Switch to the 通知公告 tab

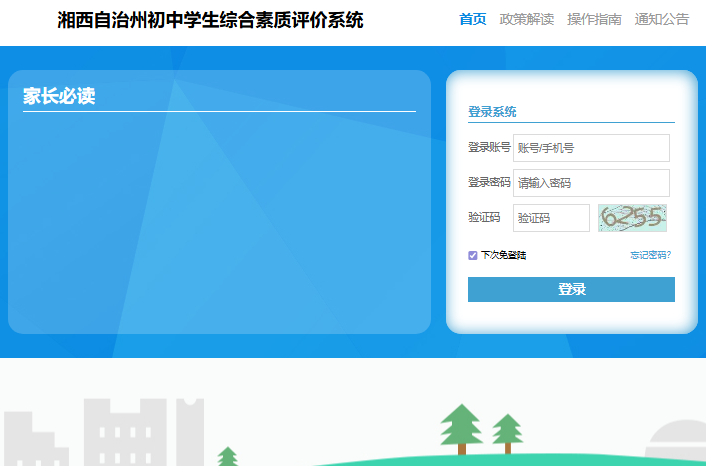click(x=661, y=19)
